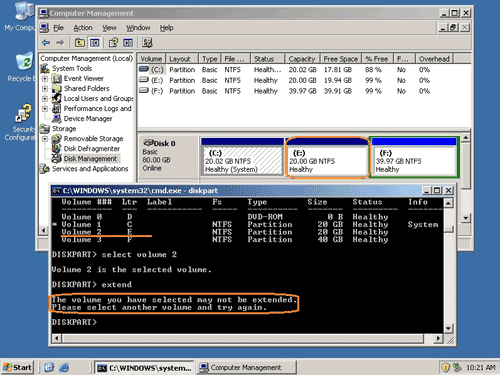Expand the Event Viewer node

45,79
